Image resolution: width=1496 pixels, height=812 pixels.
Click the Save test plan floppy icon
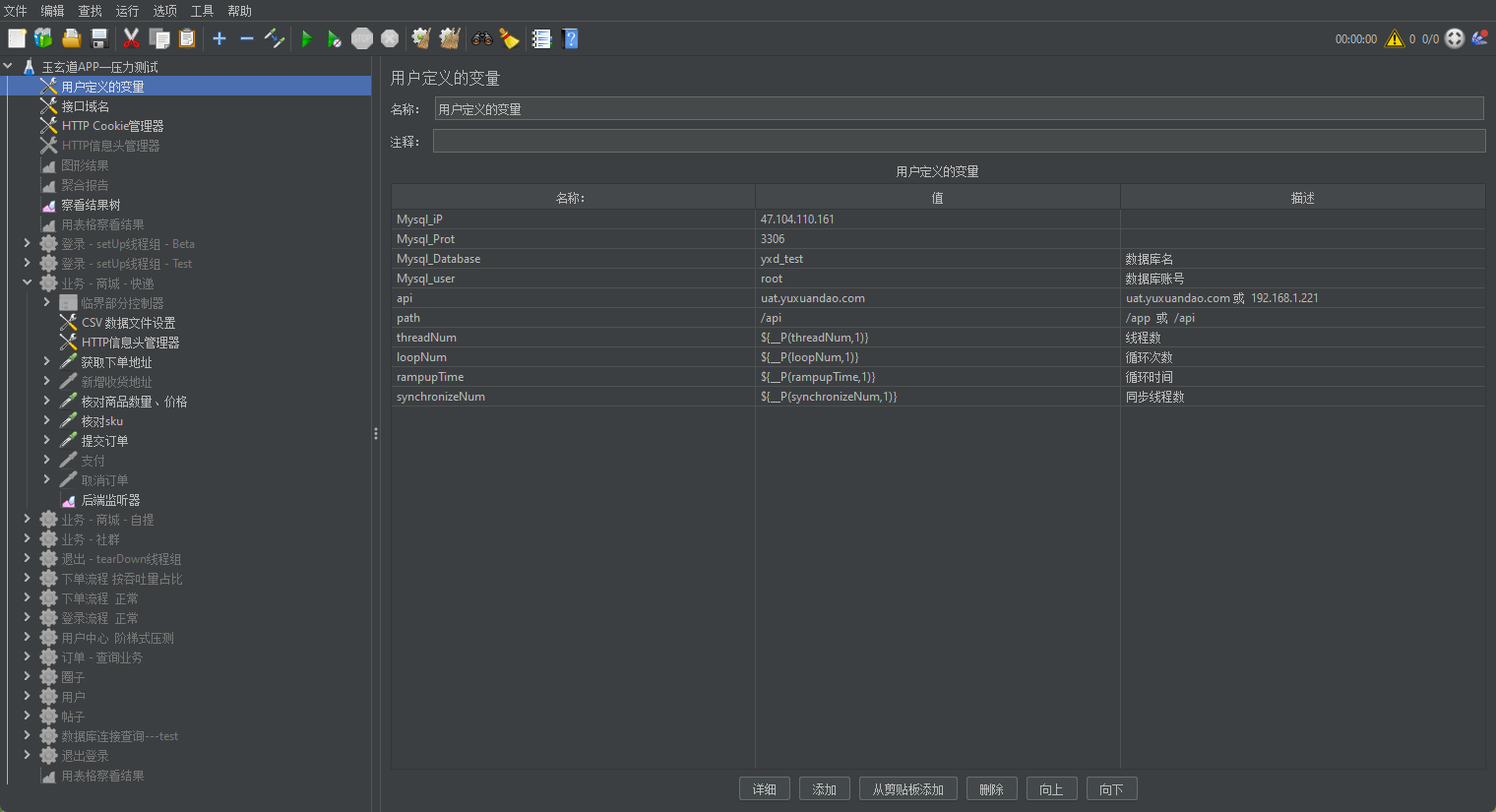99,38
